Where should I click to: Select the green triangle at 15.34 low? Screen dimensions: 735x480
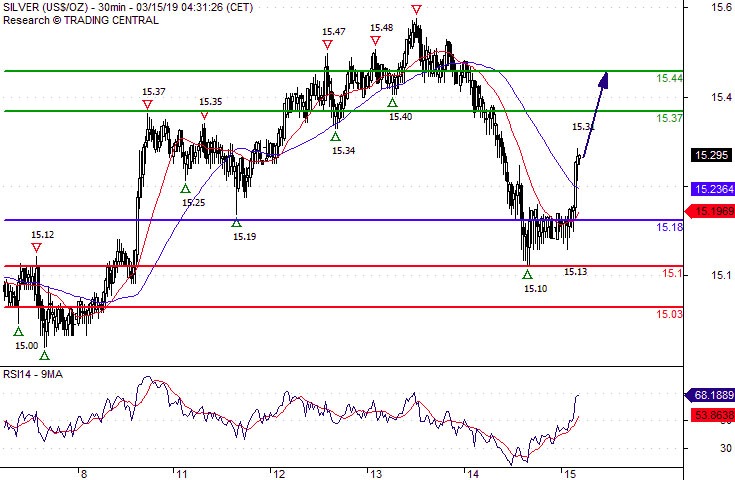336,136
